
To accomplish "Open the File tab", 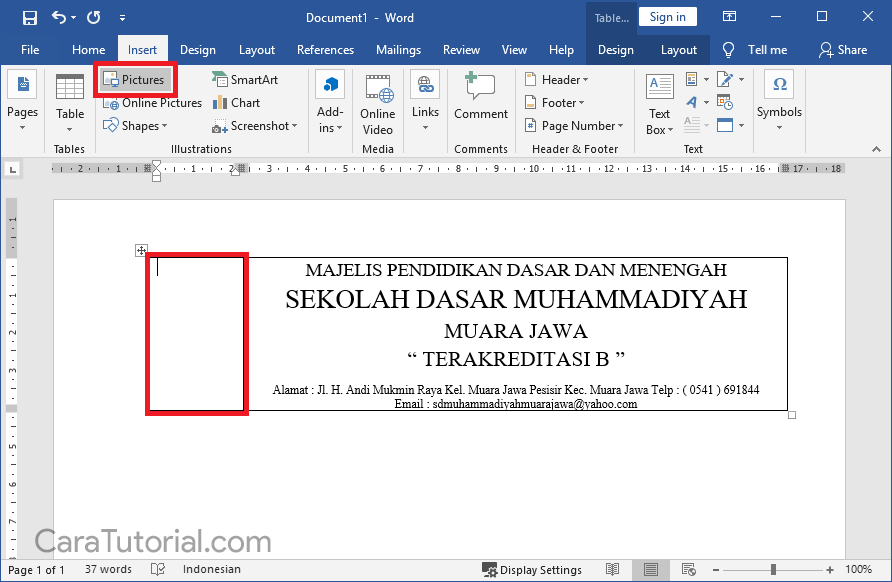I will click(x=30, y=50).
